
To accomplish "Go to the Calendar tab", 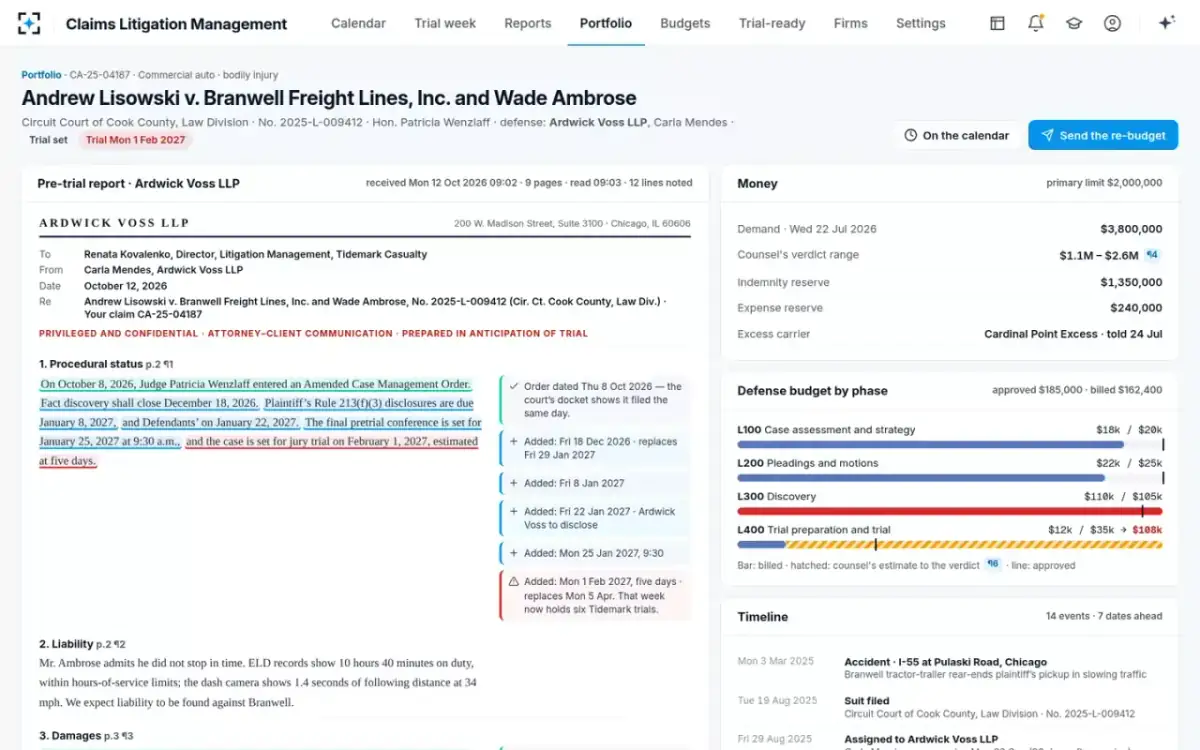I will (358, 23).
